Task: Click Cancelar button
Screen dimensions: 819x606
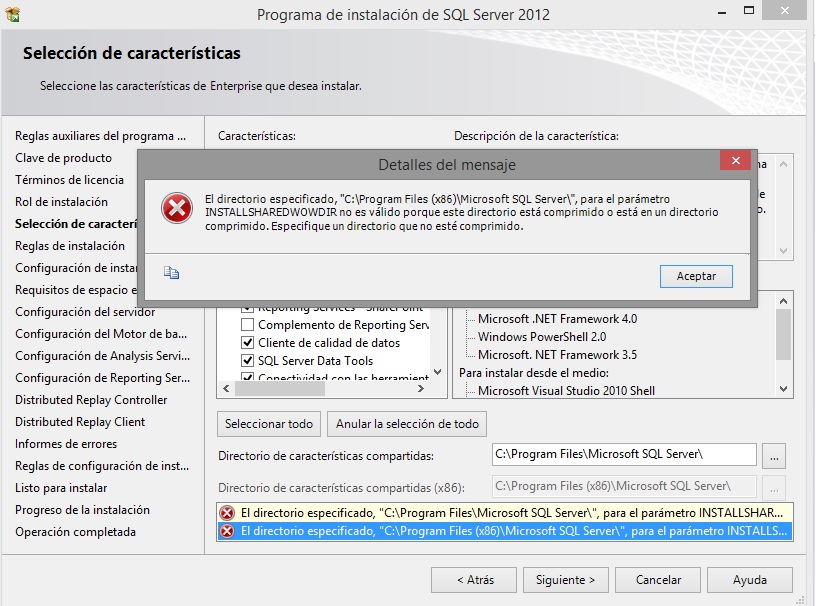Action: (658, 580)
